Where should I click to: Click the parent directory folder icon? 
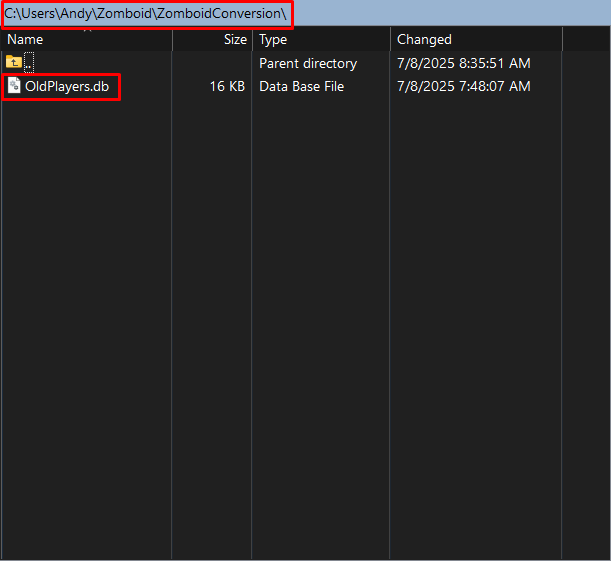(x=14, y=63)
